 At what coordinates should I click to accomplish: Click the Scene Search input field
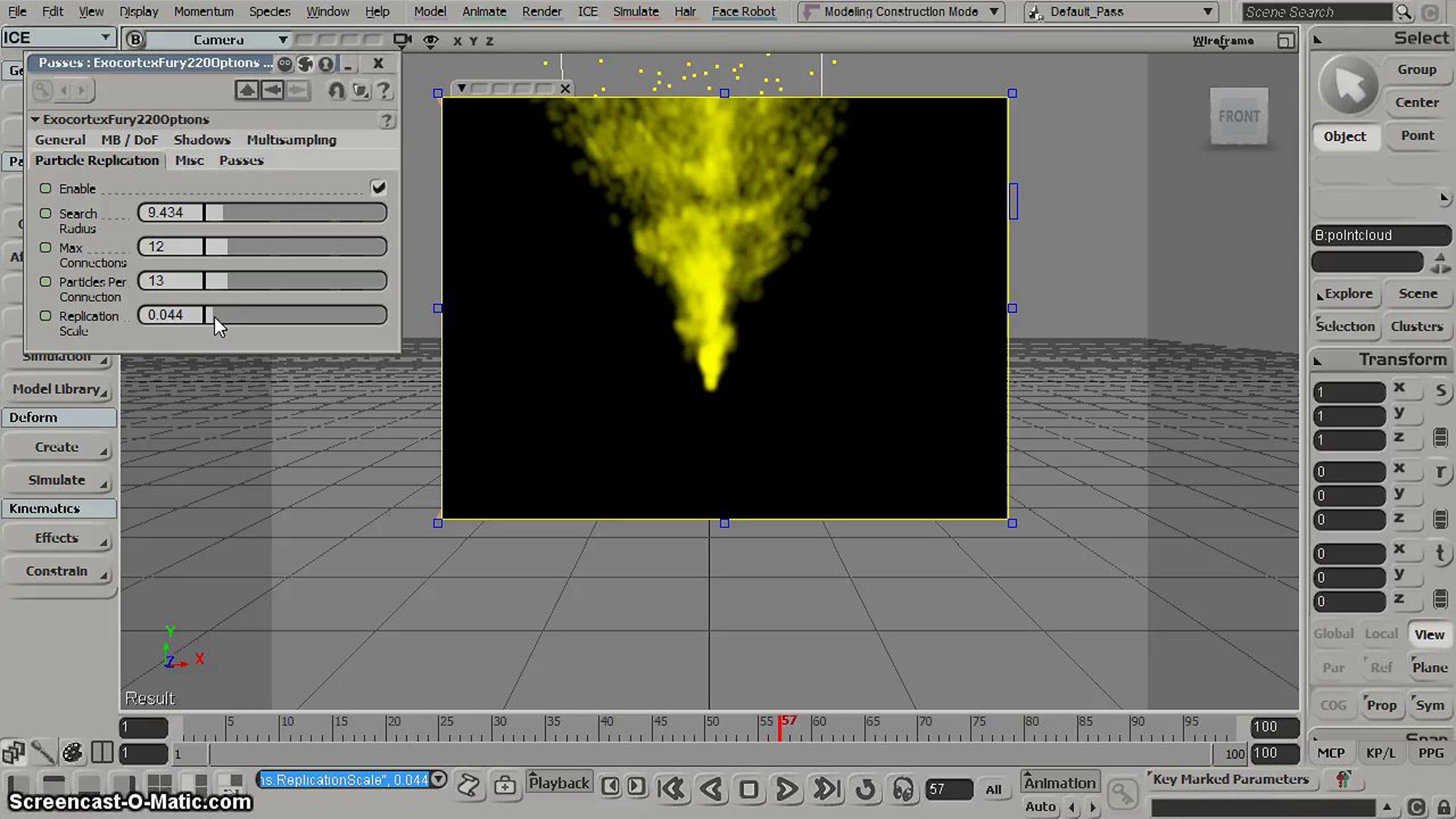(1316, 12)
